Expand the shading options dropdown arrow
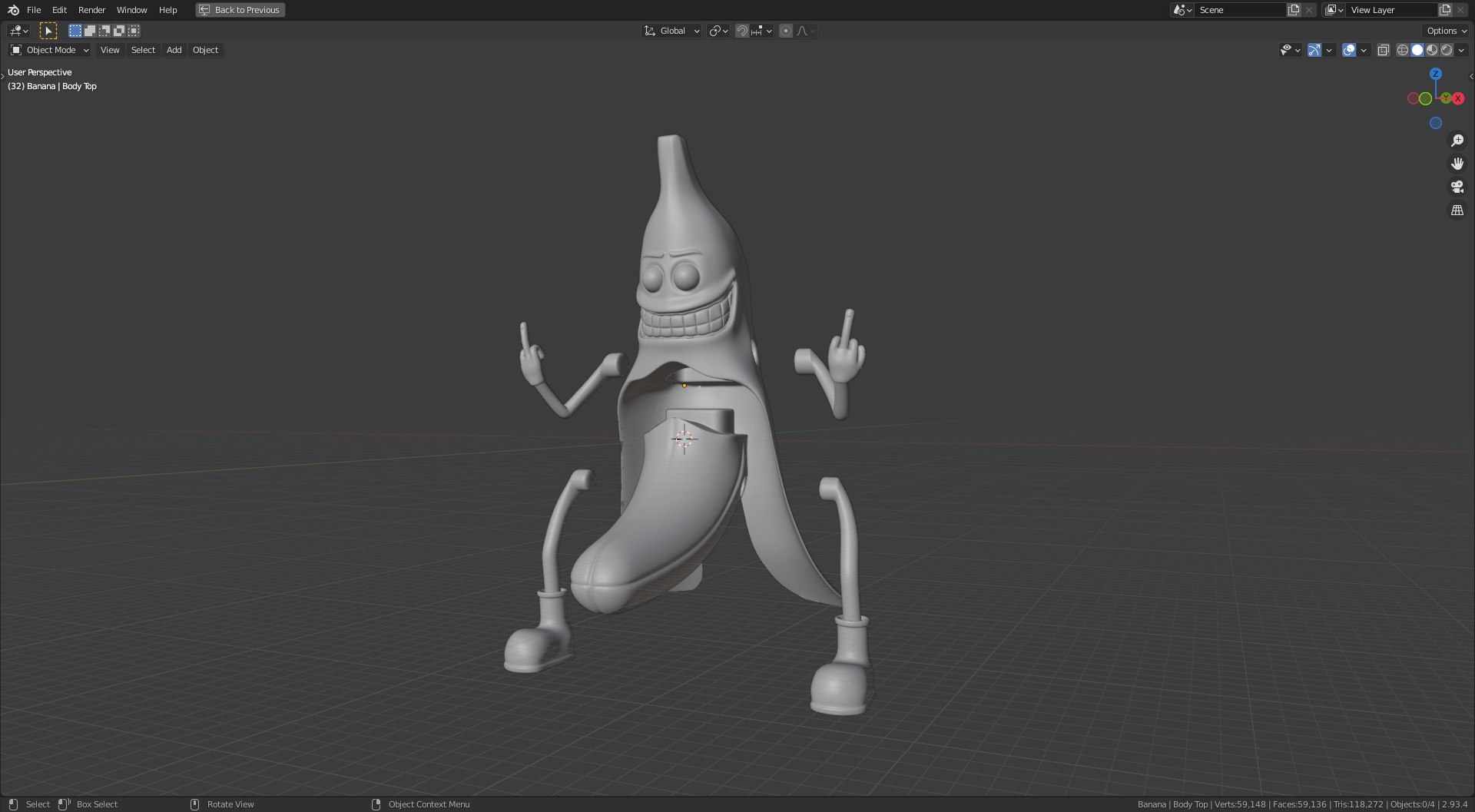 [1461, 50]
